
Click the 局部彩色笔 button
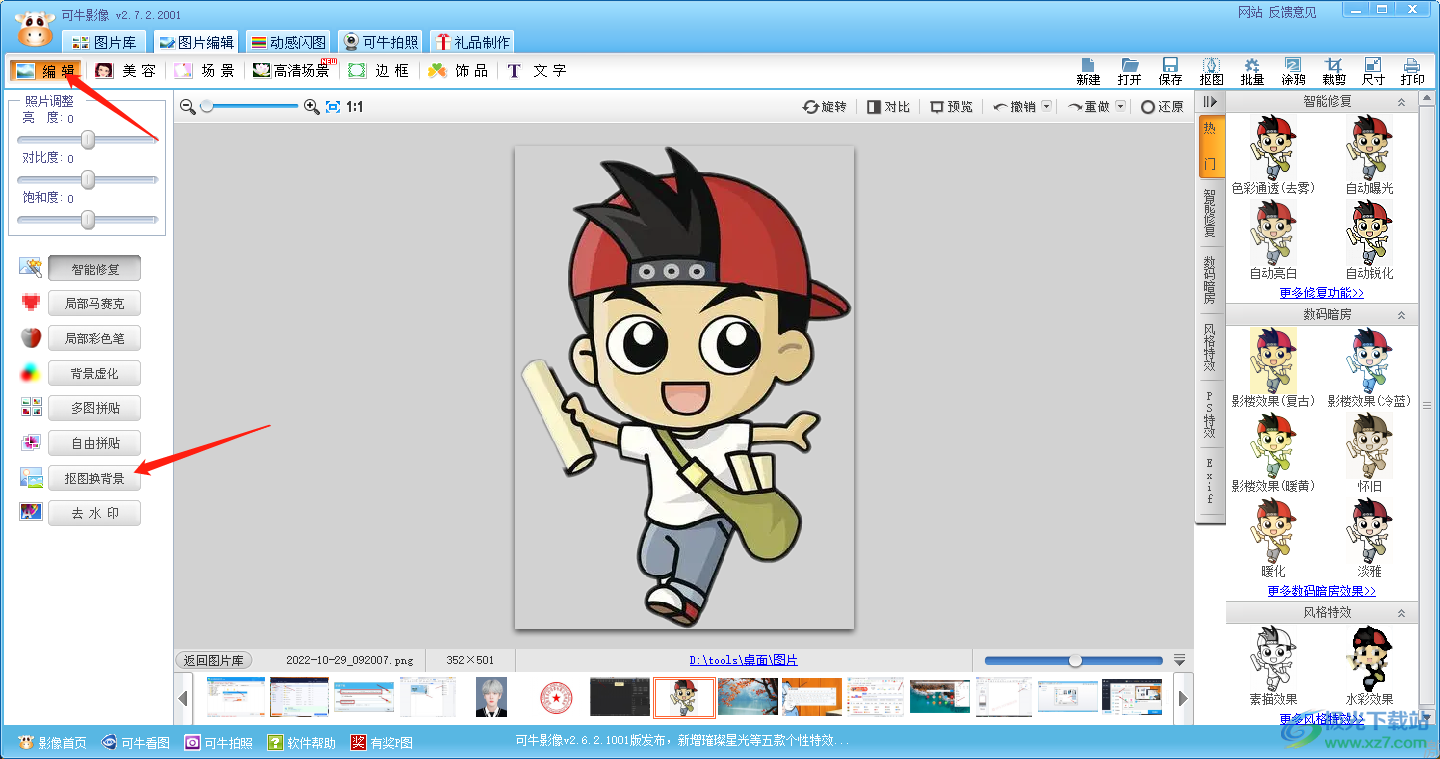coord(95,339)
